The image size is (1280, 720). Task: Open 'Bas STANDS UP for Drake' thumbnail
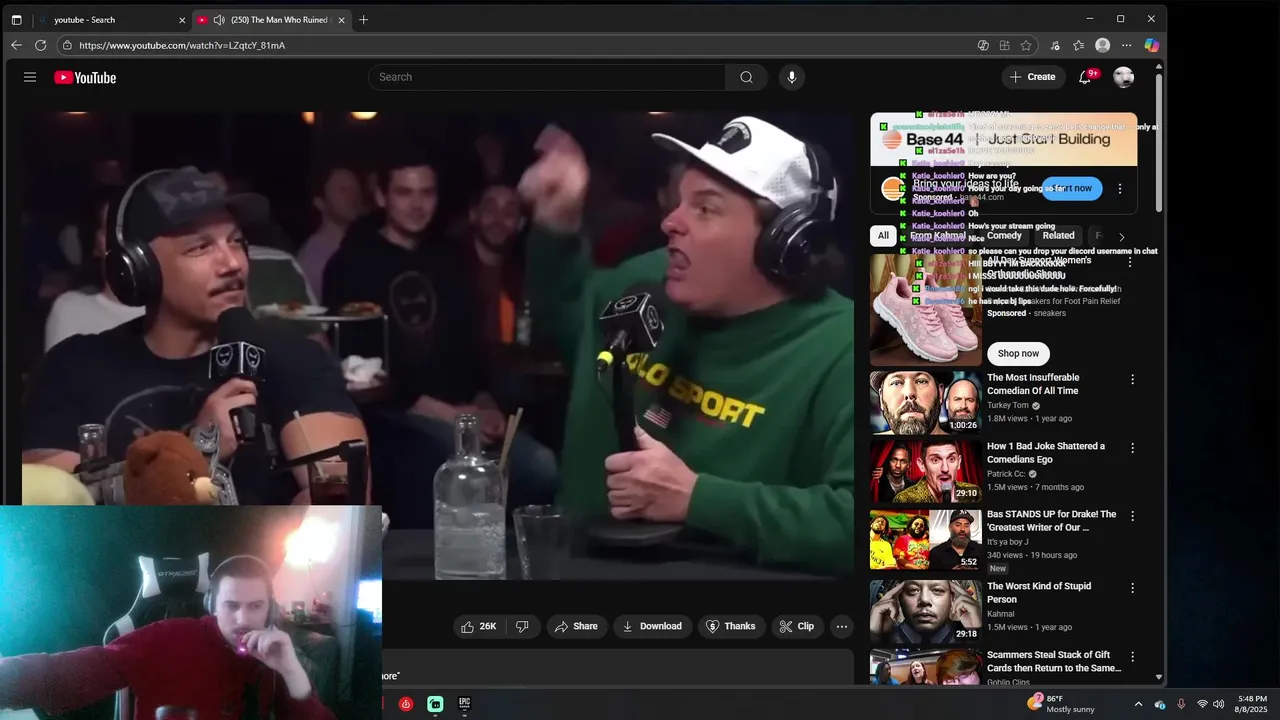(925, 540)
